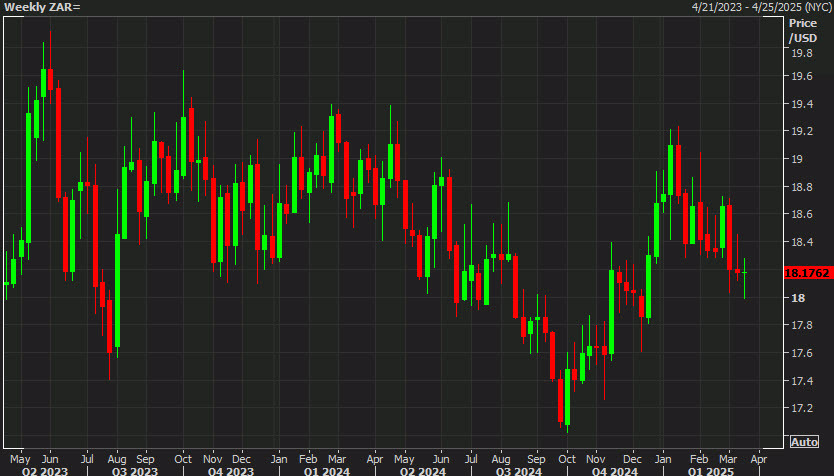
Task: Click the 4/21/2023 - 4/25/2025 date range
Action: pos(762,7)
